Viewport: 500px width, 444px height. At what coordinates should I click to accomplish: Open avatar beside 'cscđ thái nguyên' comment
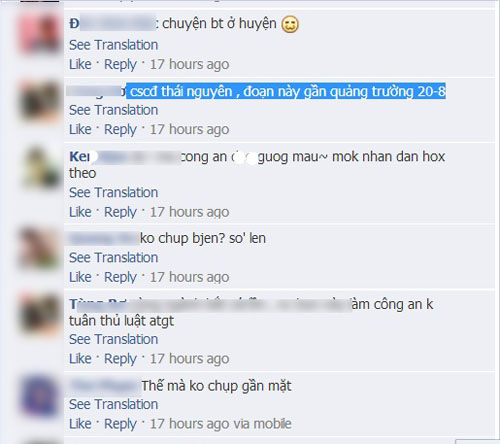point(40,102)
